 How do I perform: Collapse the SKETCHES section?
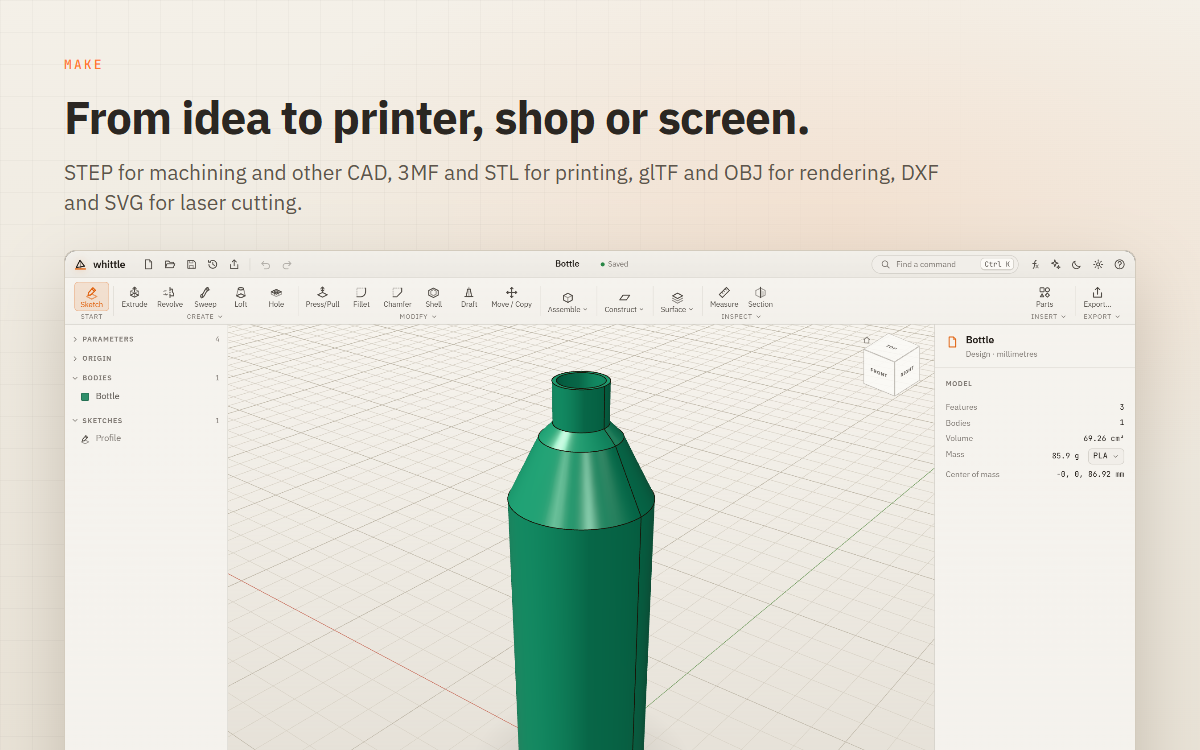click(x=146, y=420)
